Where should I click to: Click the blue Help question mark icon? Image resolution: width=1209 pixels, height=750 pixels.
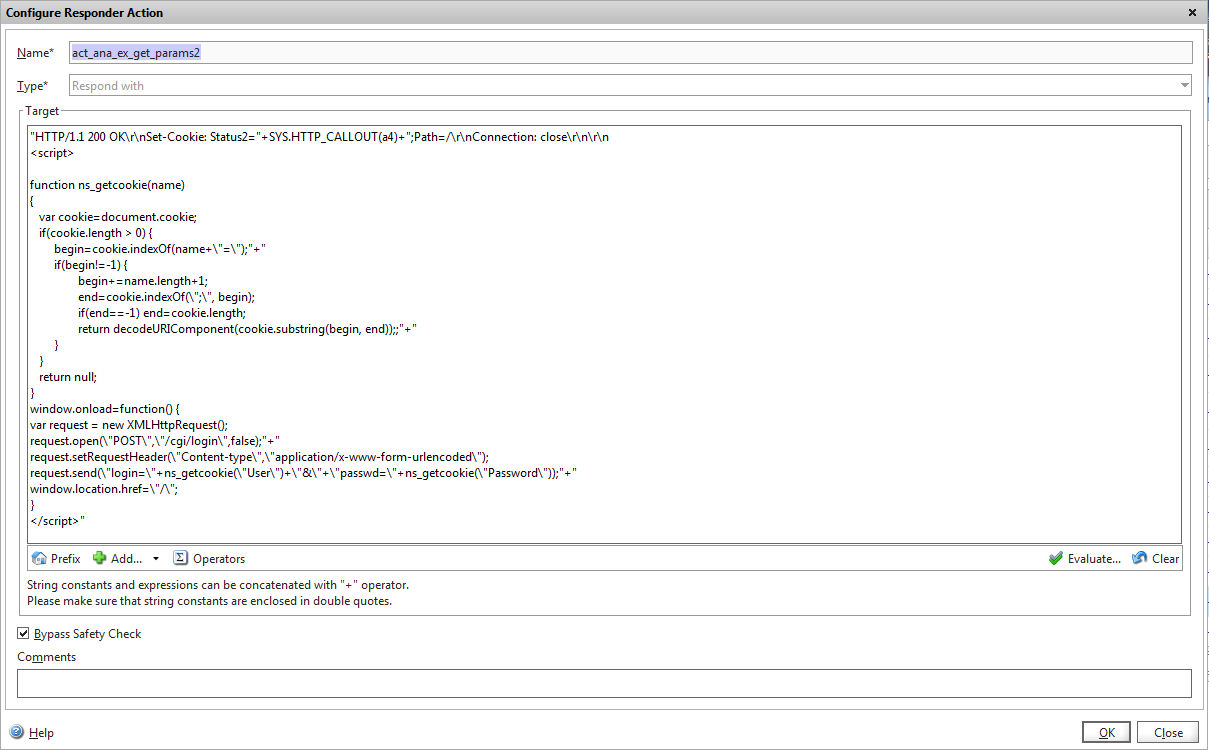(16, 732)
